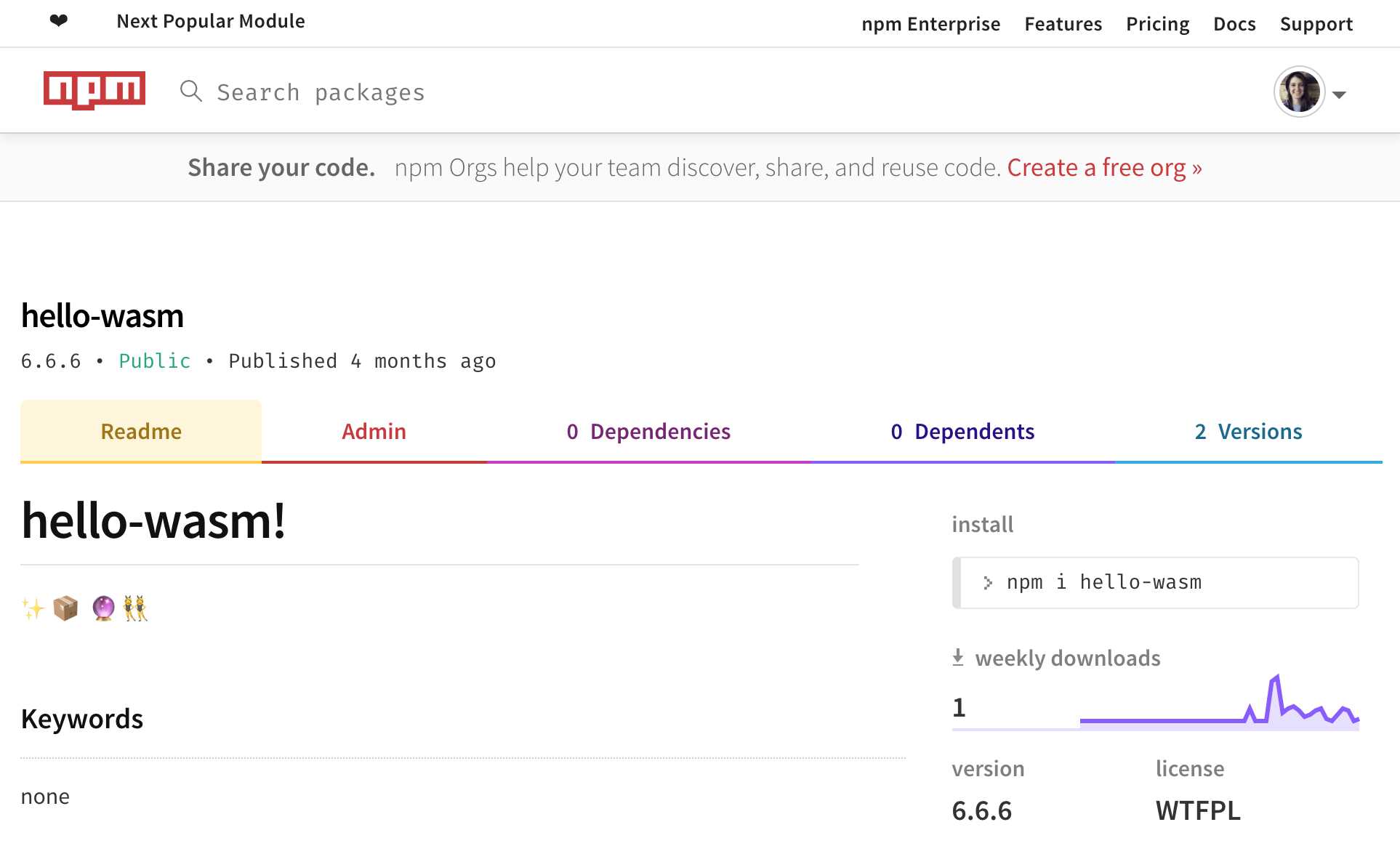Screen dimensions: 1400x846
Task: Click the WTFPL license value
Action: tap(1198, 810)
